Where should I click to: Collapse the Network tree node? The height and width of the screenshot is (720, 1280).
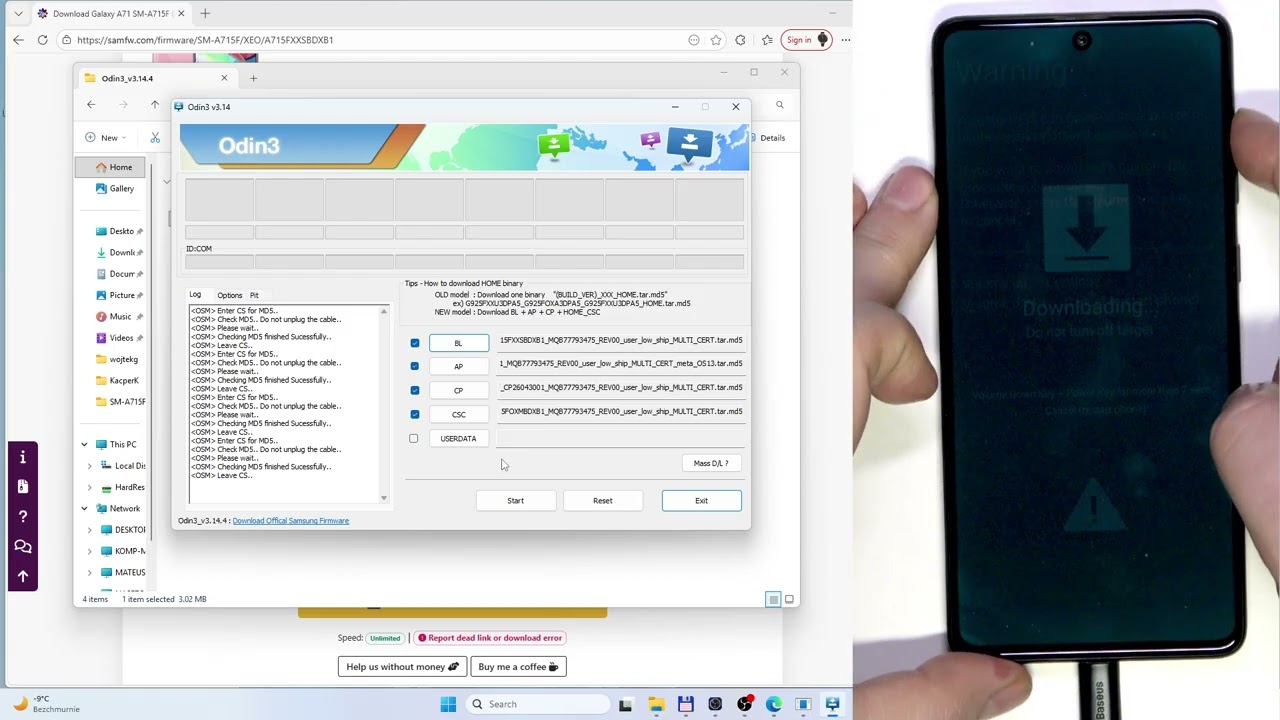84,509
